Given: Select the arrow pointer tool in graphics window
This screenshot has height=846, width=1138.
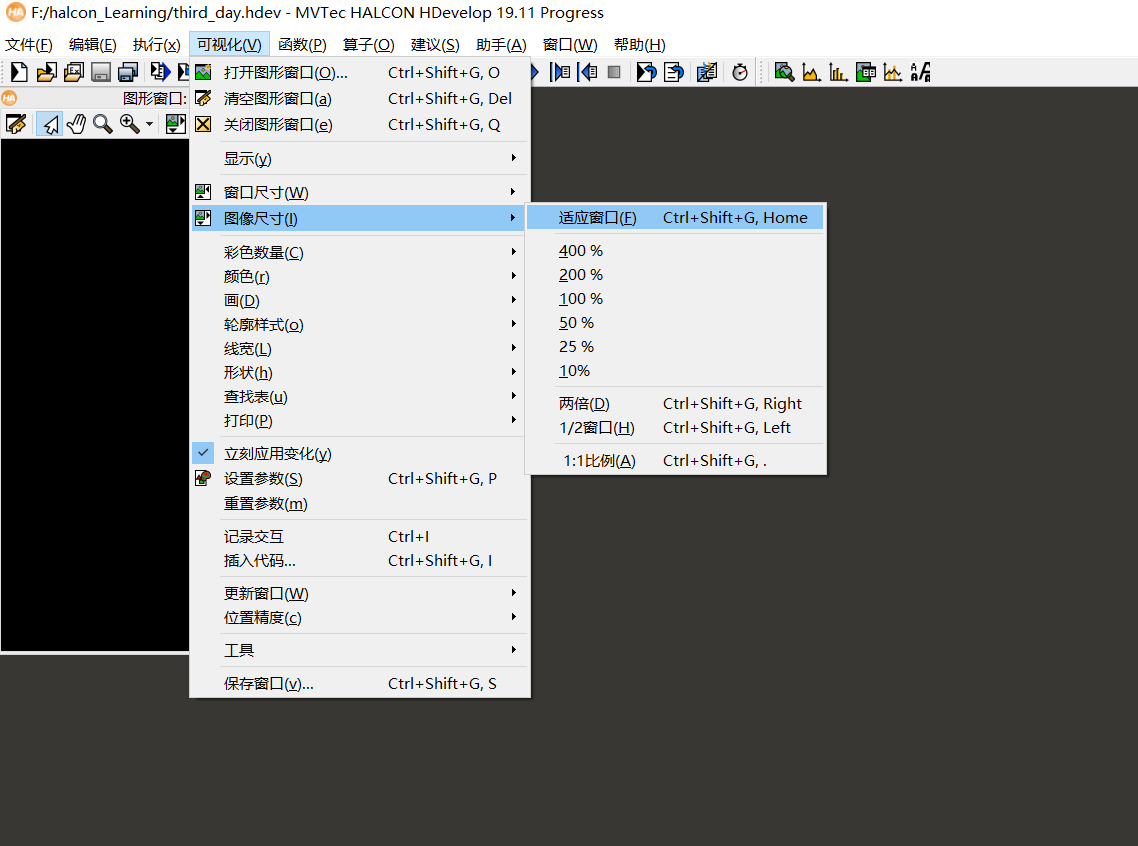Looking at the screenshot, I should pos(49,124).
